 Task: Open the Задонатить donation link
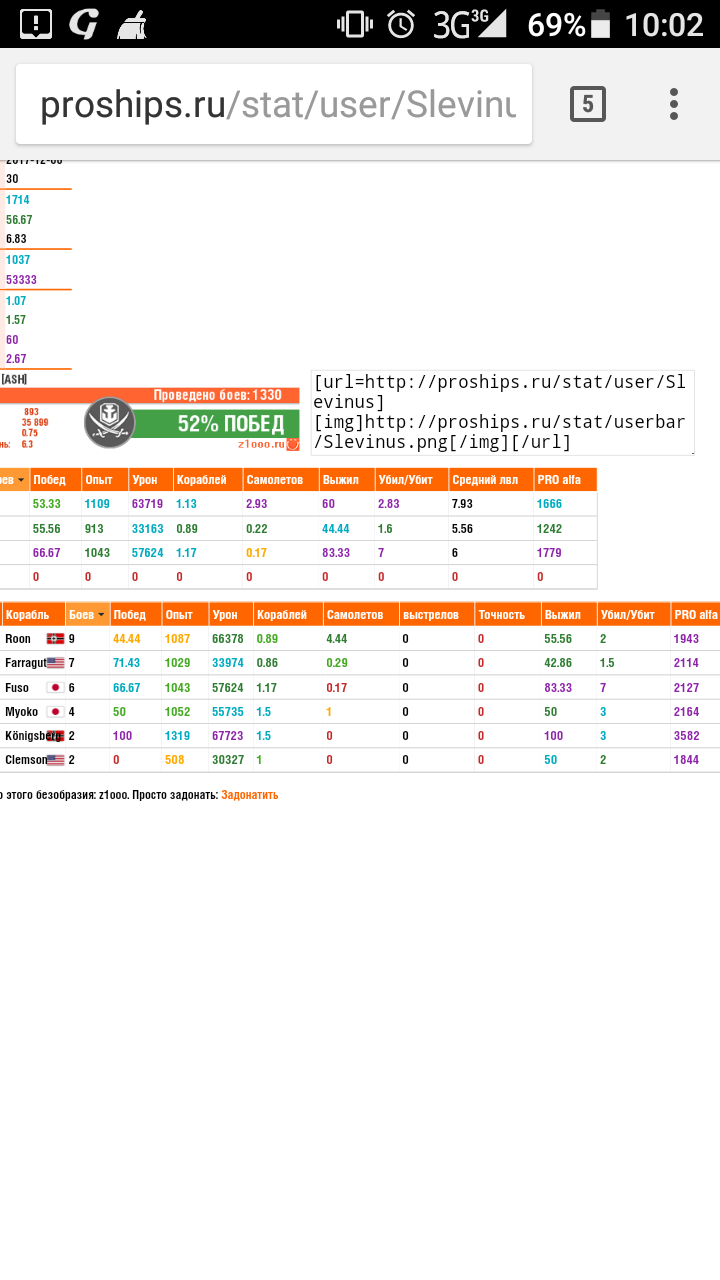(249, 795)
